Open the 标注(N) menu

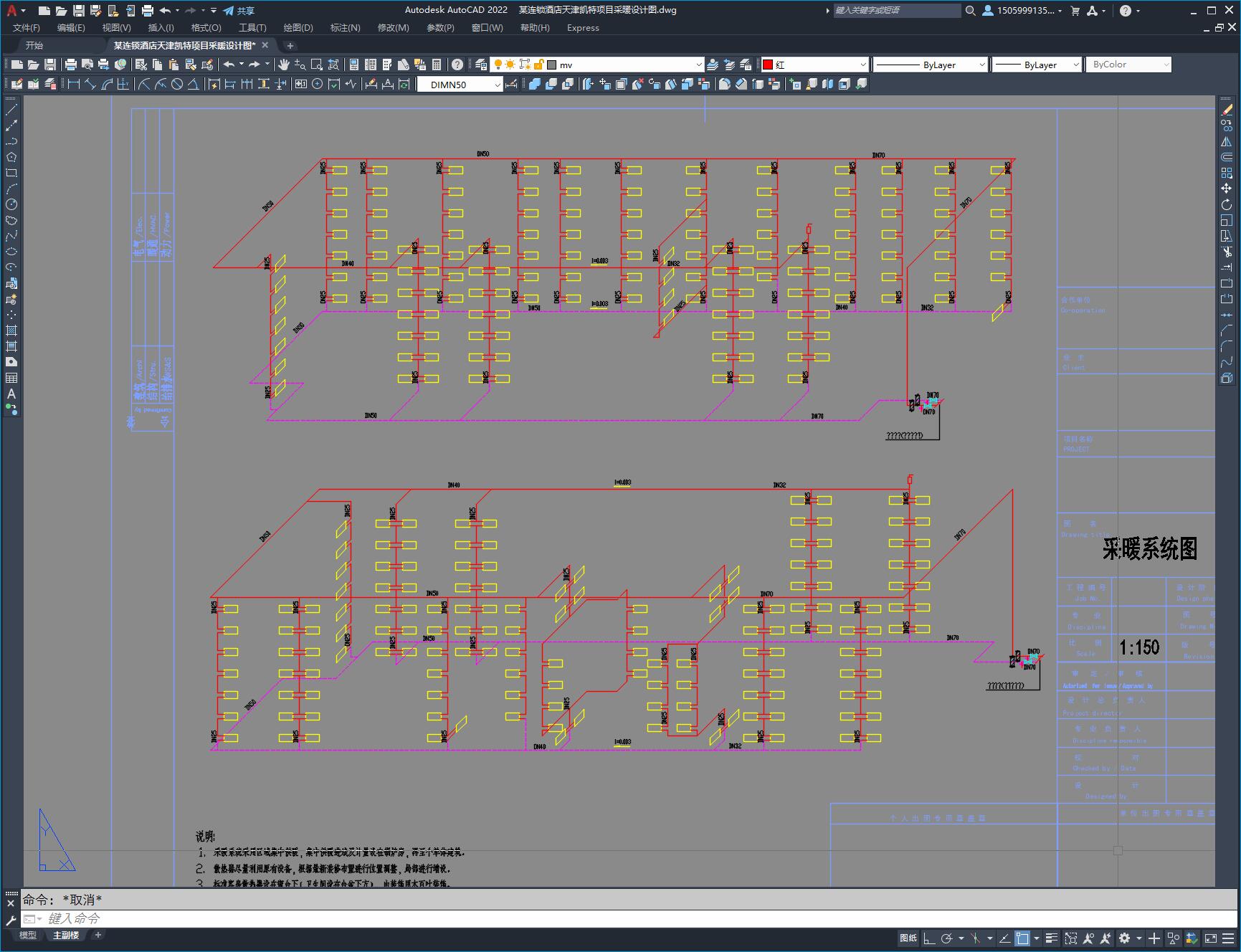[345, 28]
